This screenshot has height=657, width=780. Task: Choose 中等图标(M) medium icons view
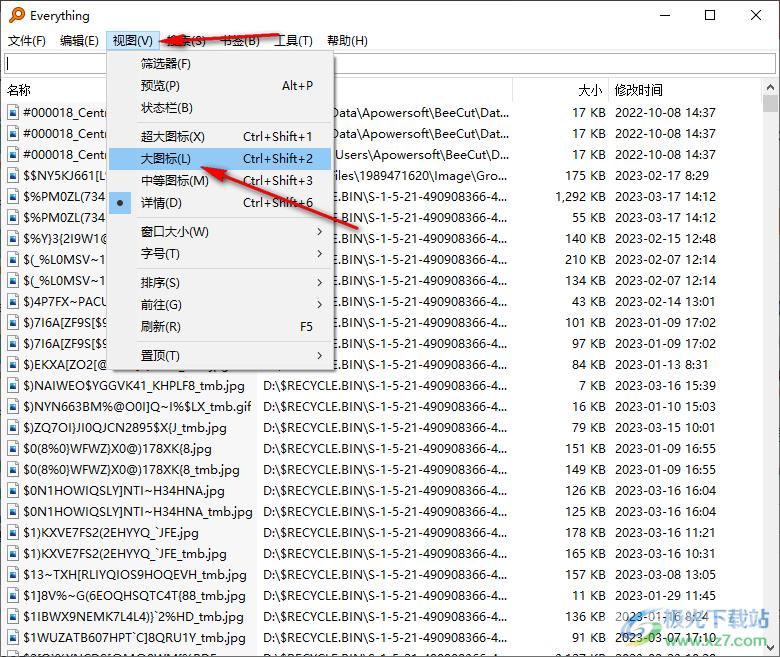tap(220, 181)
